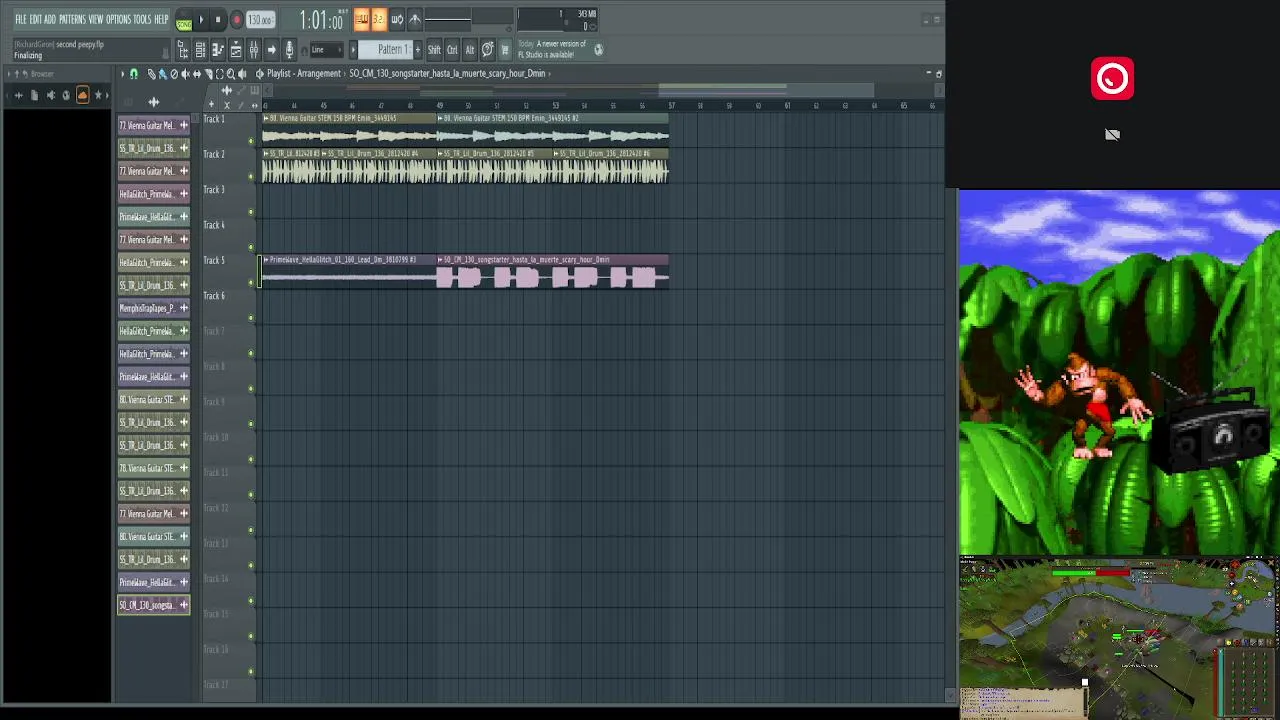Image resolution: width=1280 pixels, height=720 pixels.
Task: Click the Alt key button
Action: (470, 49)
